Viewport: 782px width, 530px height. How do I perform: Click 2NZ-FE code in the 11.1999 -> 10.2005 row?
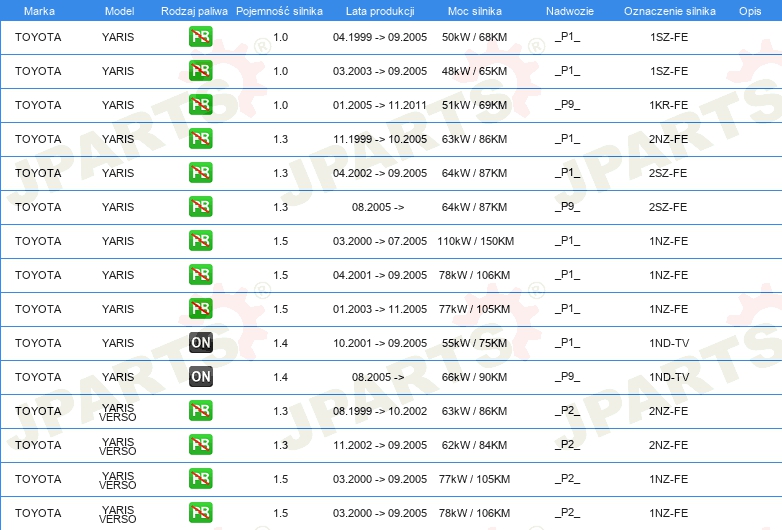point(668,139)
